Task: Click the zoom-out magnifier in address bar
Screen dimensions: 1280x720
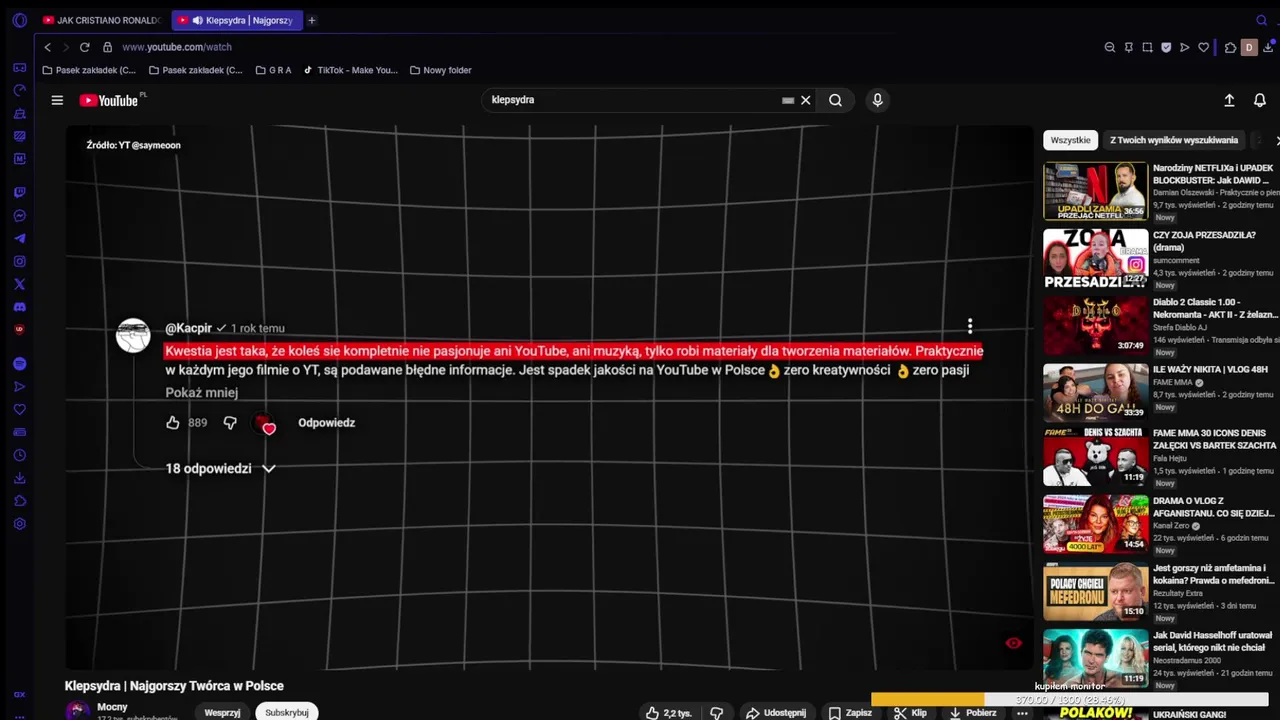Action: point(1110,47)
